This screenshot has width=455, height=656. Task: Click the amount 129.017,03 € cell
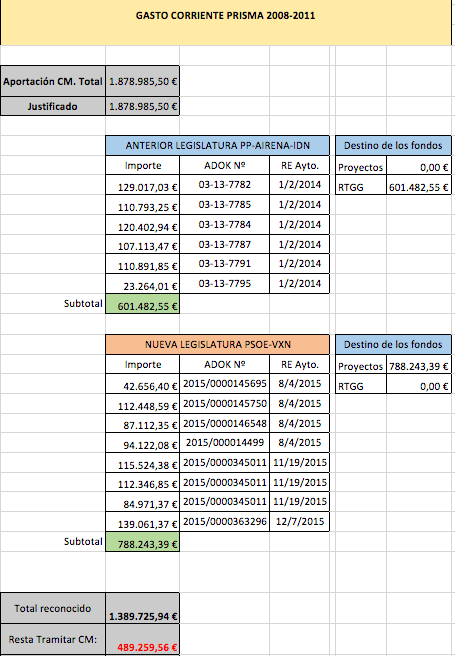coord(143,185)
